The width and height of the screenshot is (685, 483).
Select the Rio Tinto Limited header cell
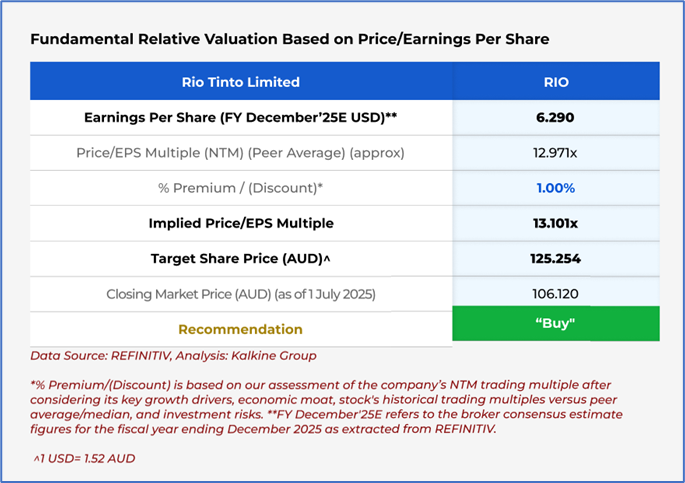(241, 82)
